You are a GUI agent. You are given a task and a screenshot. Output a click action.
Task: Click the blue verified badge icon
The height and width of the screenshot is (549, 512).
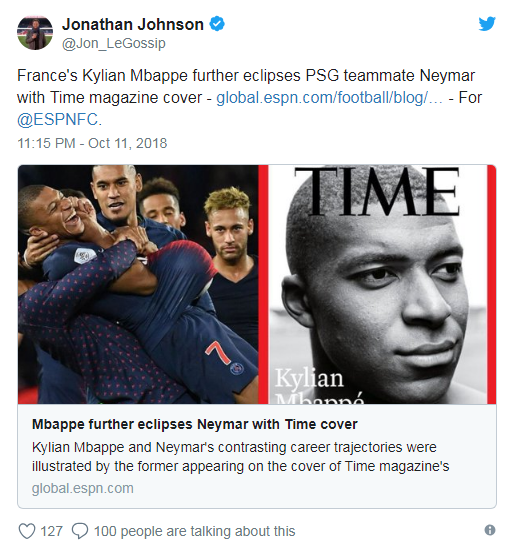pos(217,24)
